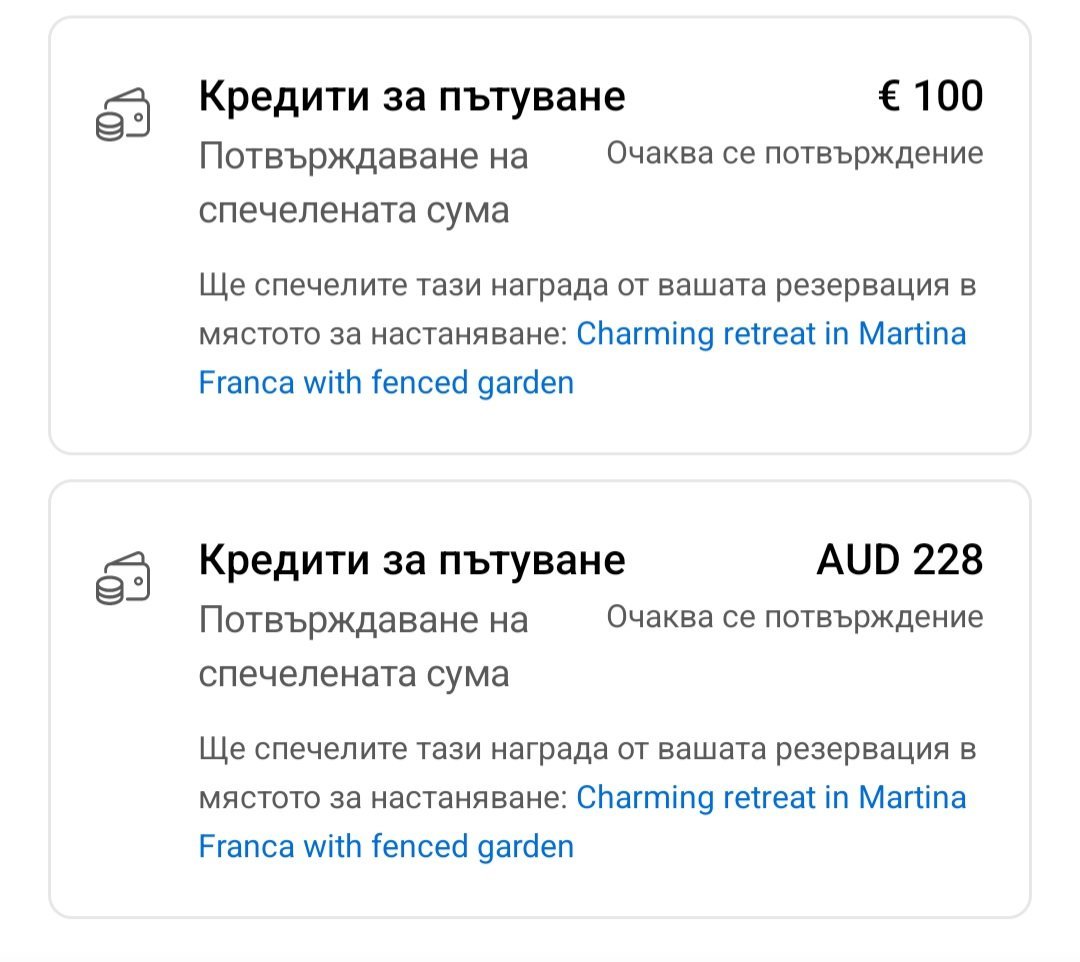The image size is (1080, 962).
Task: Click 'Charming retreat in Martina' in the first card
Action: 771,334
